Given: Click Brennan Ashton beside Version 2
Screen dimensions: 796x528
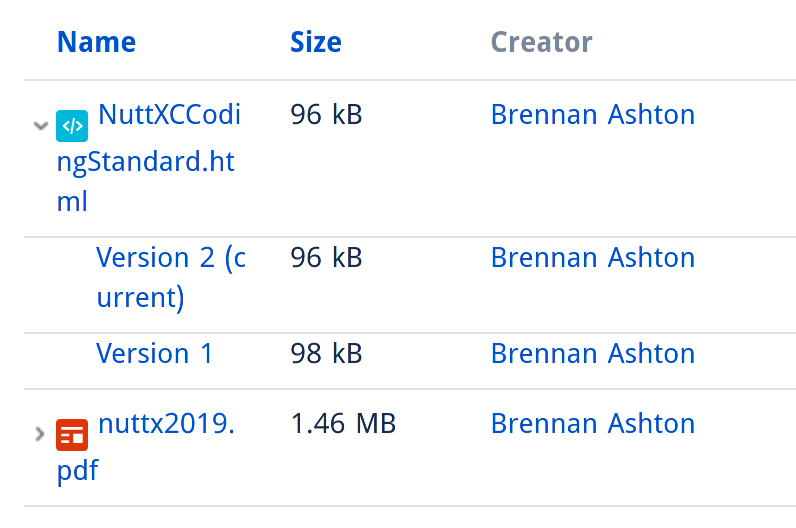Looking at the screenshot, I should pos(592,257).
